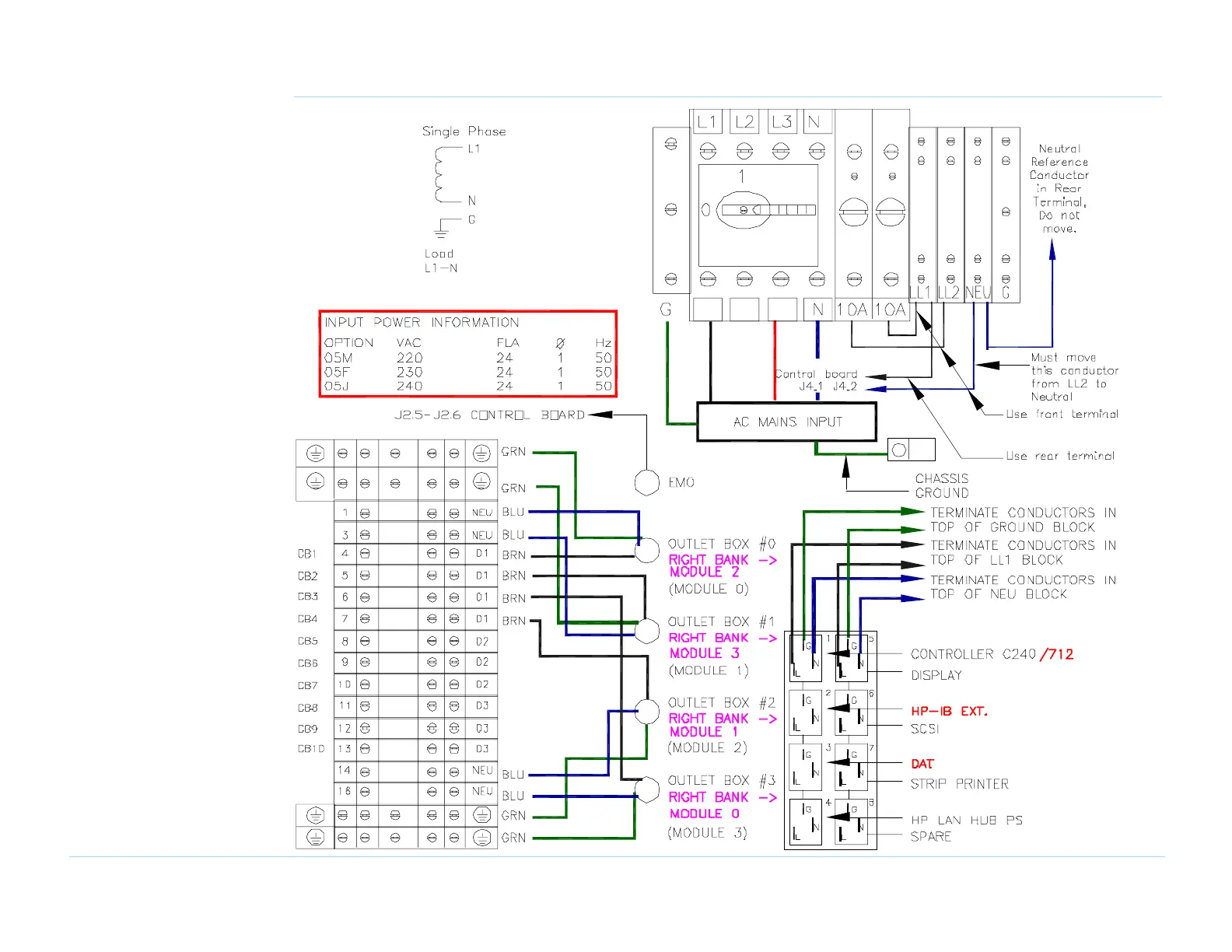
Task: Click outlet 7 receptacle symbol
Action: point(852,767)
